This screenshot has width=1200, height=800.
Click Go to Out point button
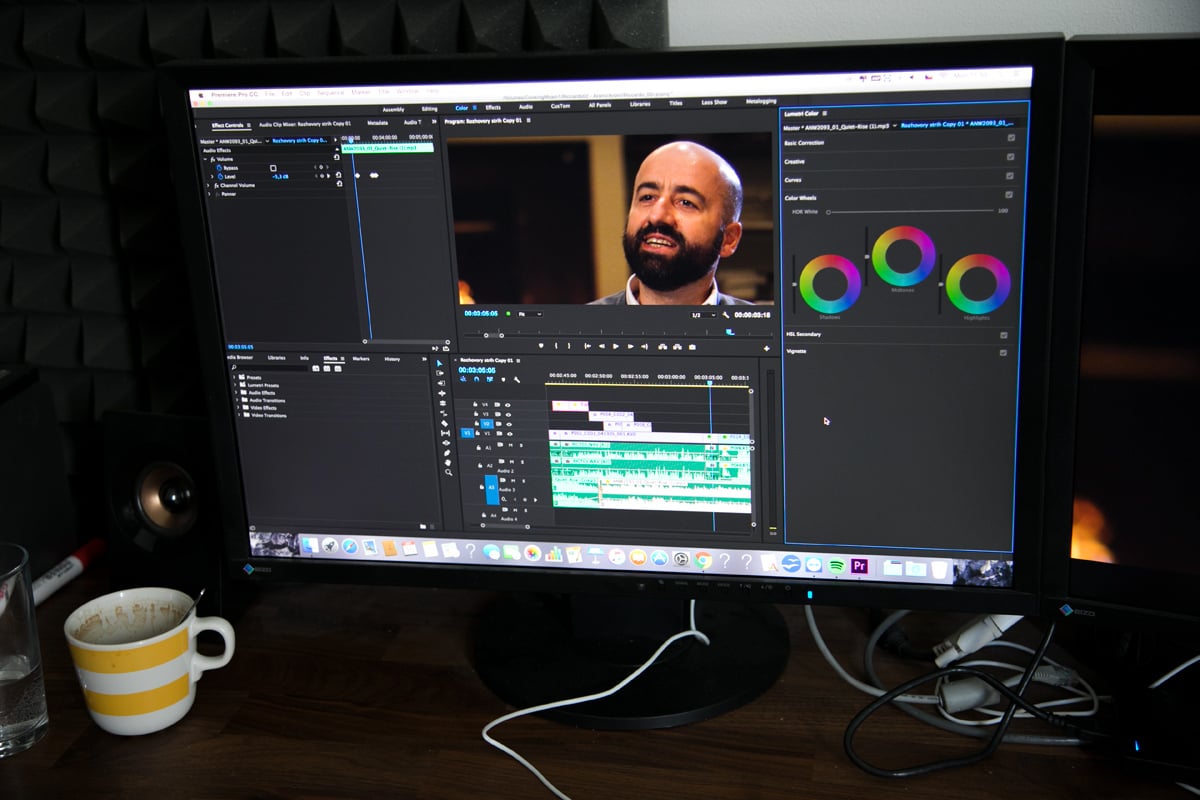(644, 346)
